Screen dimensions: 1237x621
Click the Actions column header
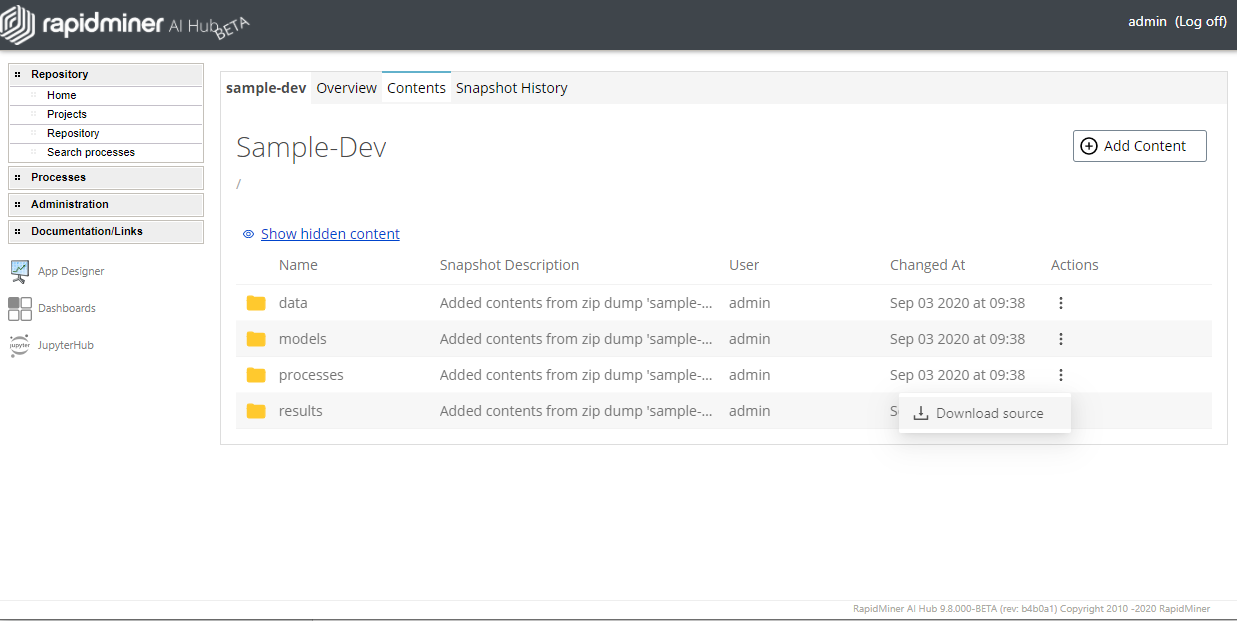(x=1075, y=265)
